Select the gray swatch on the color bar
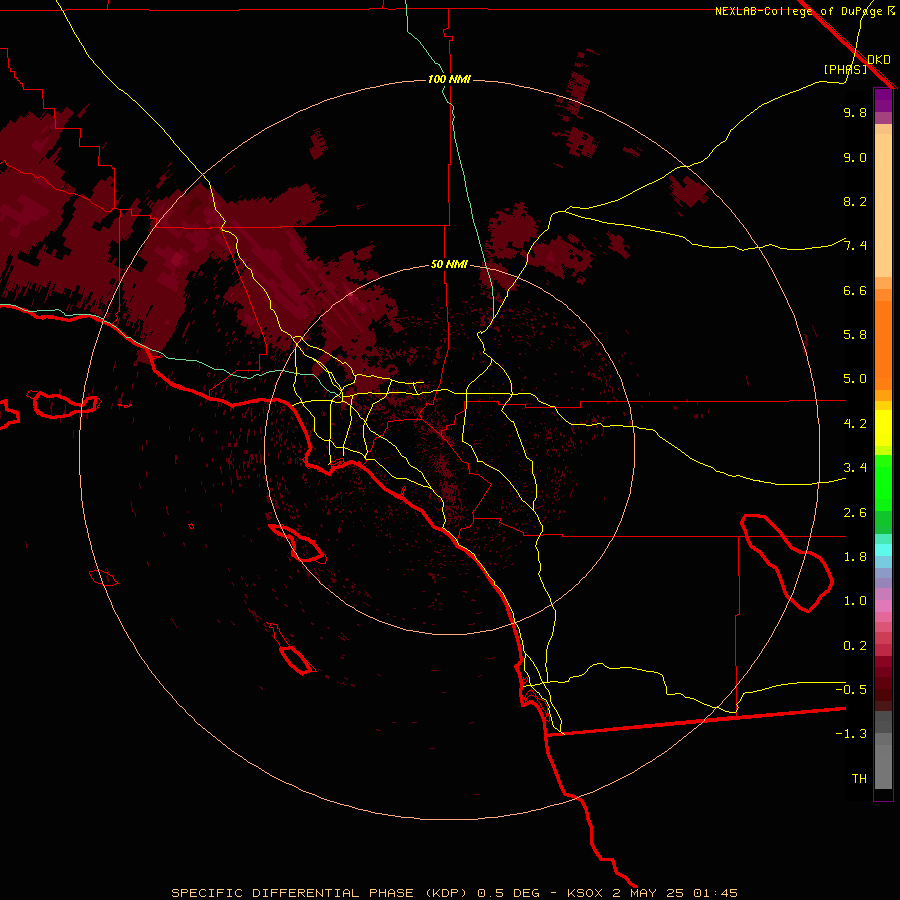This screenshot has height=900, width=900. [883, 766]
